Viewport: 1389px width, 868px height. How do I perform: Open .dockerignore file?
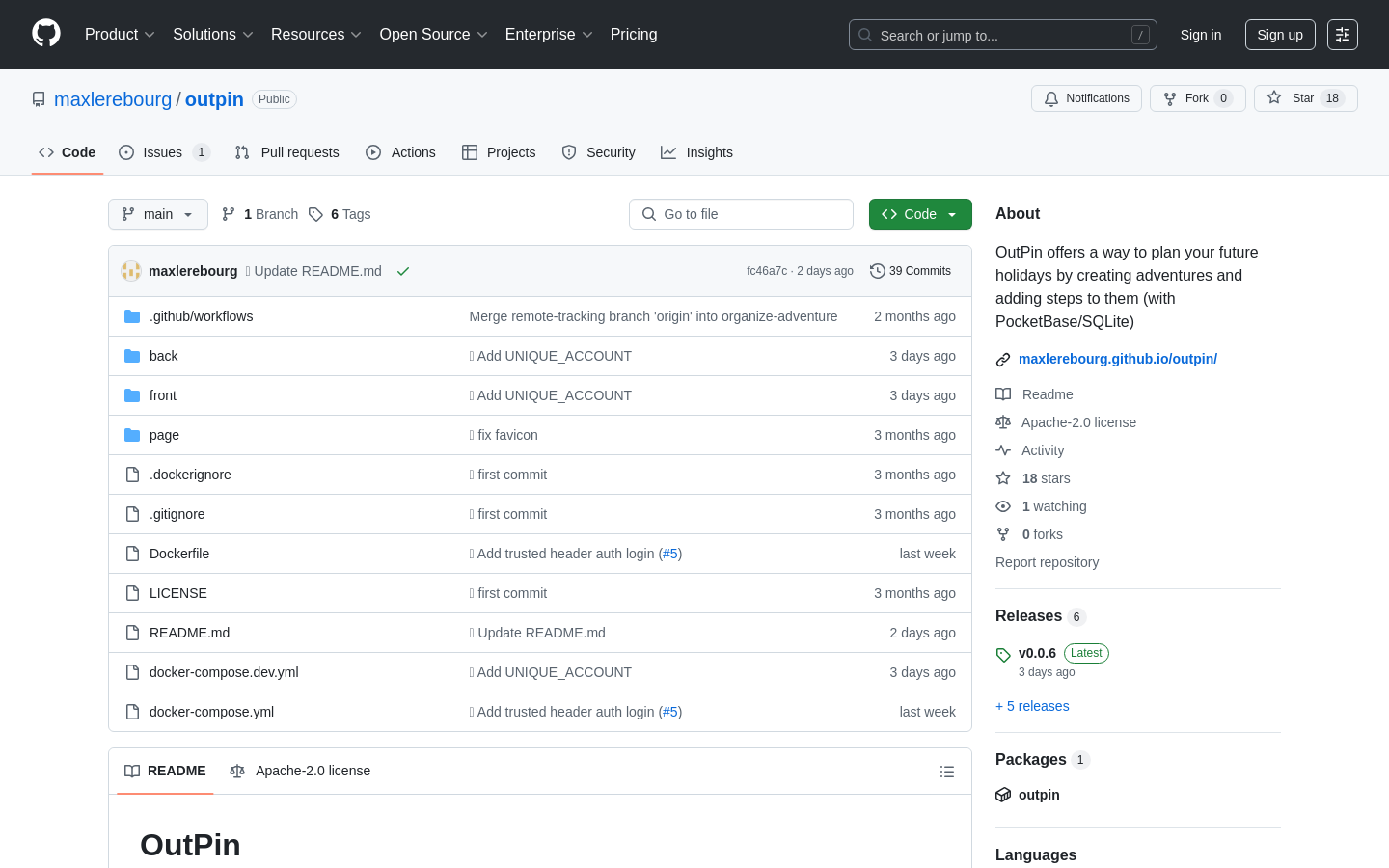click(190, 475)
